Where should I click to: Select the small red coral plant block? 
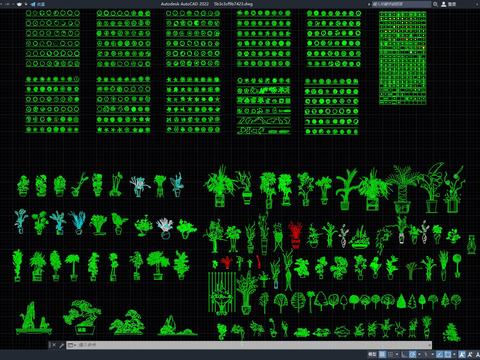[x=226, y=262]
